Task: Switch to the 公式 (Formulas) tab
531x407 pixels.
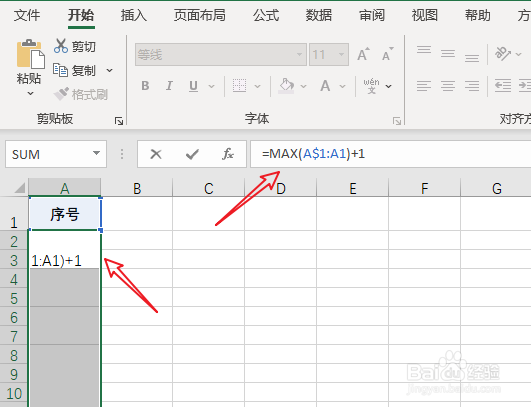Action: (x=266, y=15)
